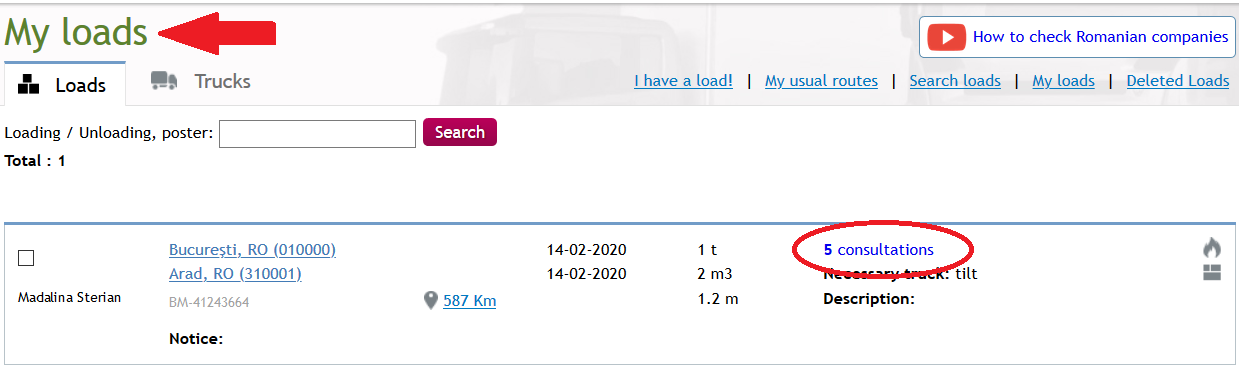Click the poster name Madalina Sterian
Image resolution: width=1239 pixels, height=371 pixels.
click(70, 298)
